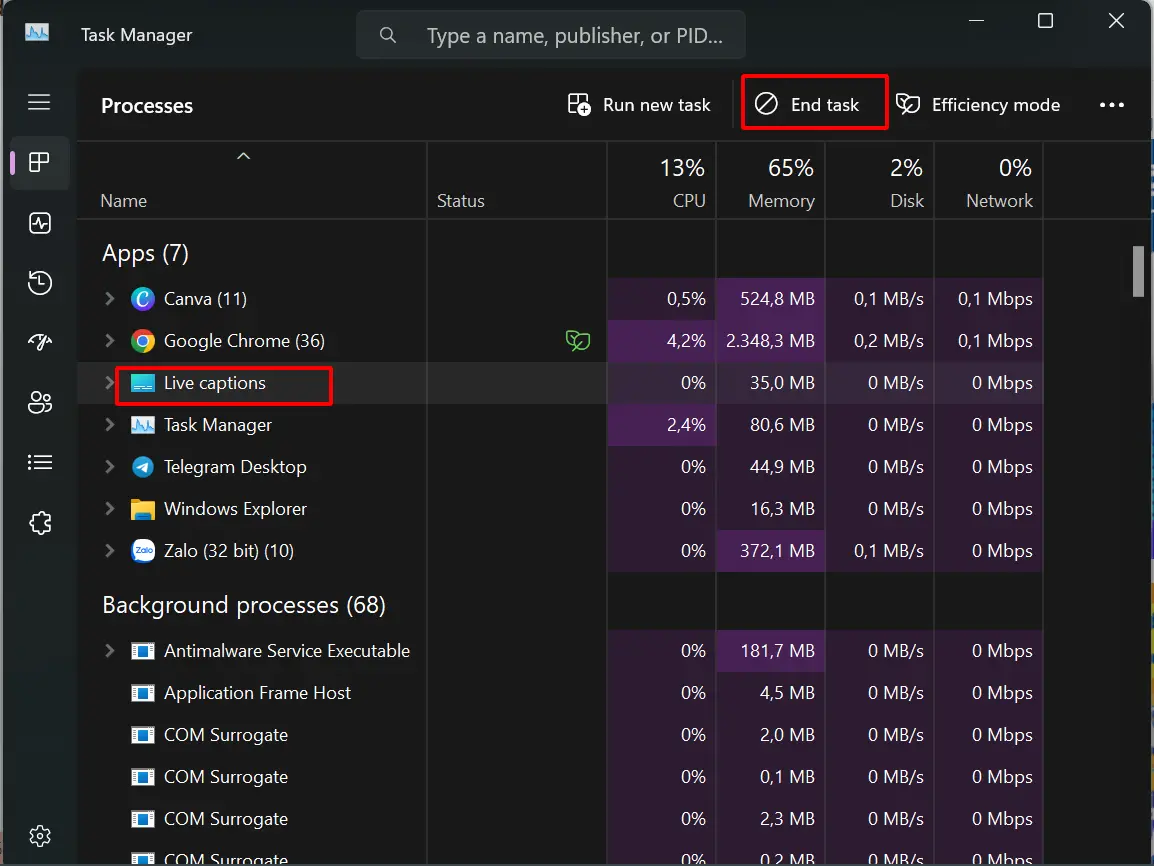Select Zalo (32 bit) (10) row name
Image resolution: width=1154 pixels, height=866 pixels.
[x=228, y=550]
